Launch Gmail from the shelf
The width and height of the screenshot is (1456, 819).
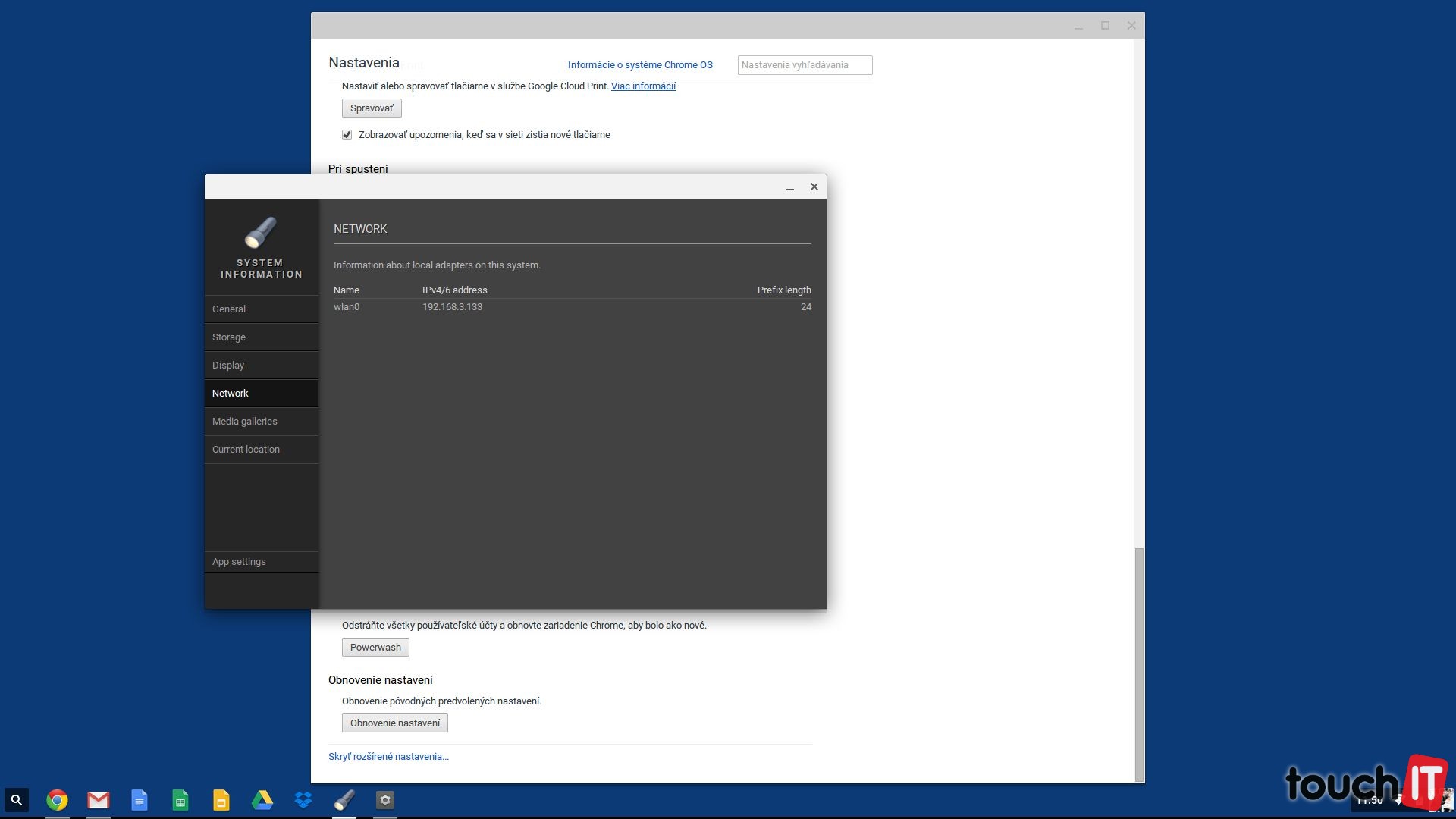click(98, 800)
